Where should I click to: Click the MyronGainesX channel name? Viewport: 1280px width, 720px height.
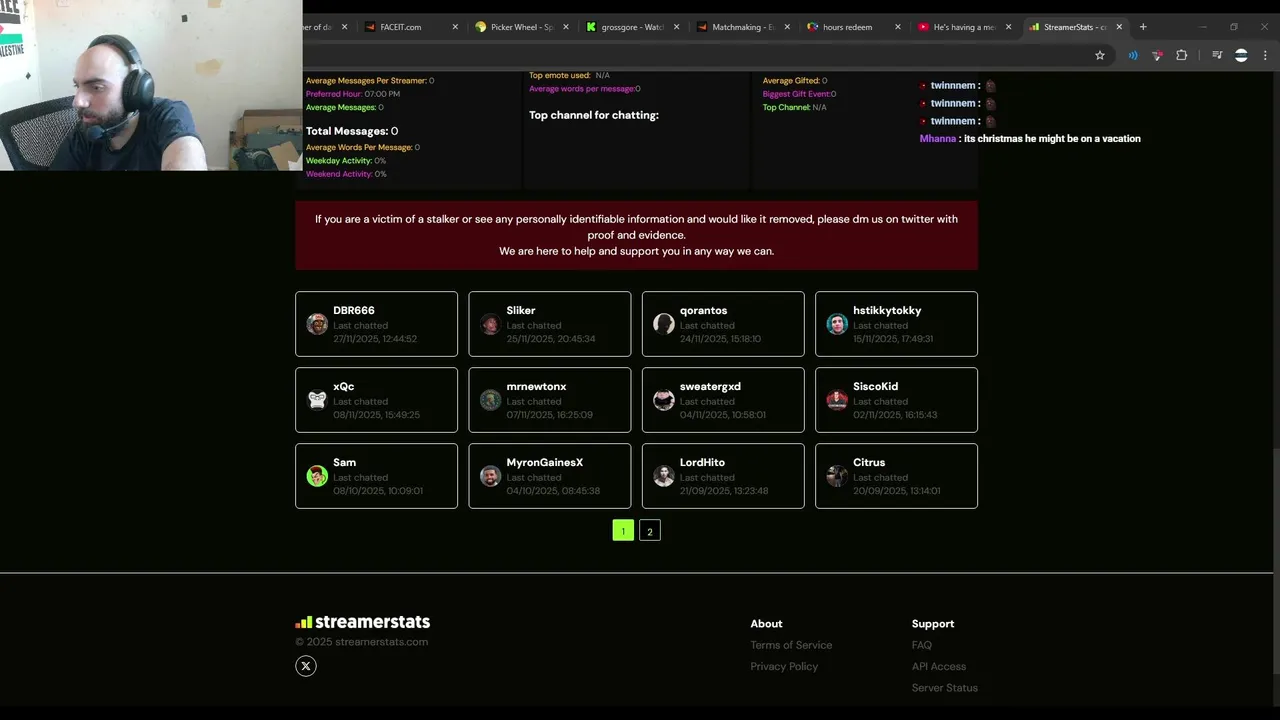(545, 463)
